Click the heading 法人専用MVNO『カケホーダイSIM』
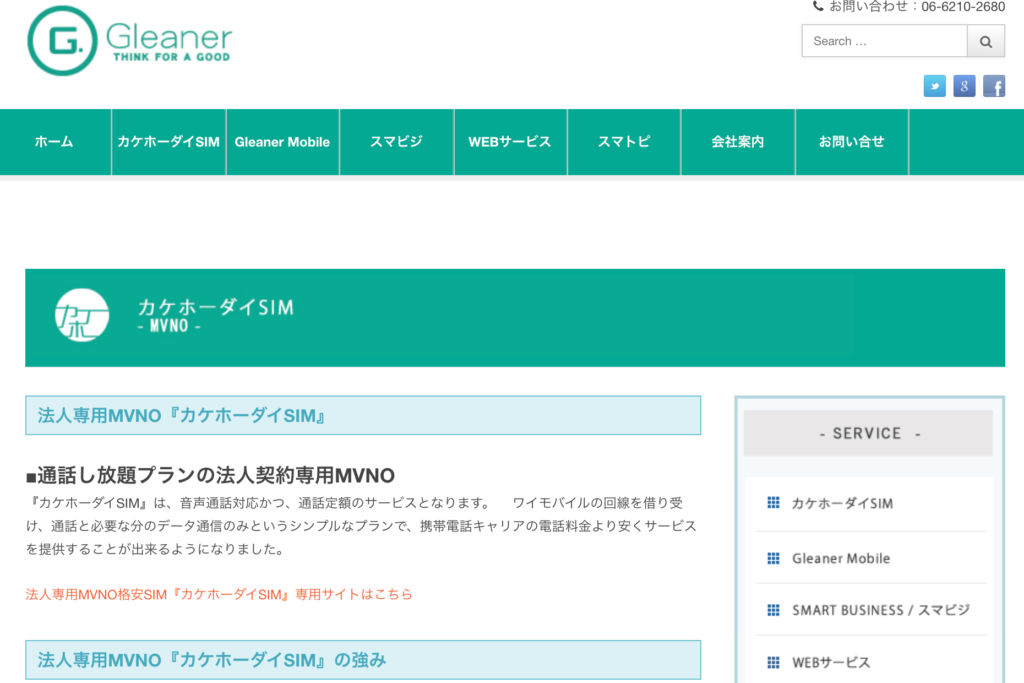This screenshot has height=683, width=1024. 182,415
